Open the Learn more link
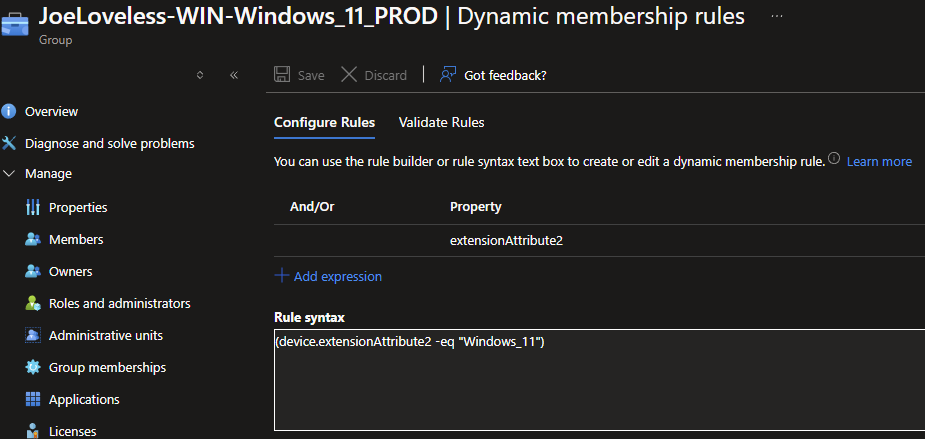The image size is (925, 439). click(879, 161)
